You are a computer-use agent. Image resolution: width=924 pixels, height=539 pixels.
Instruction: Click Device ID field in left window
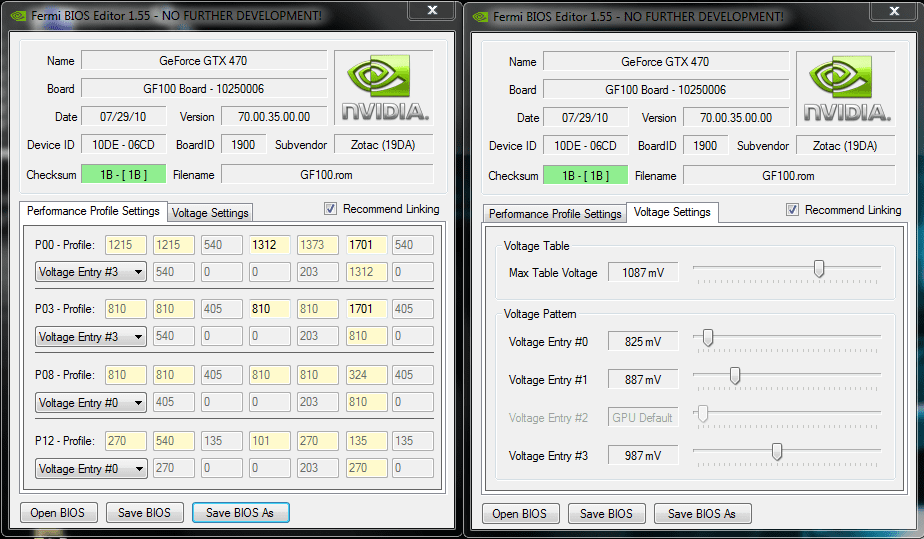124,144
